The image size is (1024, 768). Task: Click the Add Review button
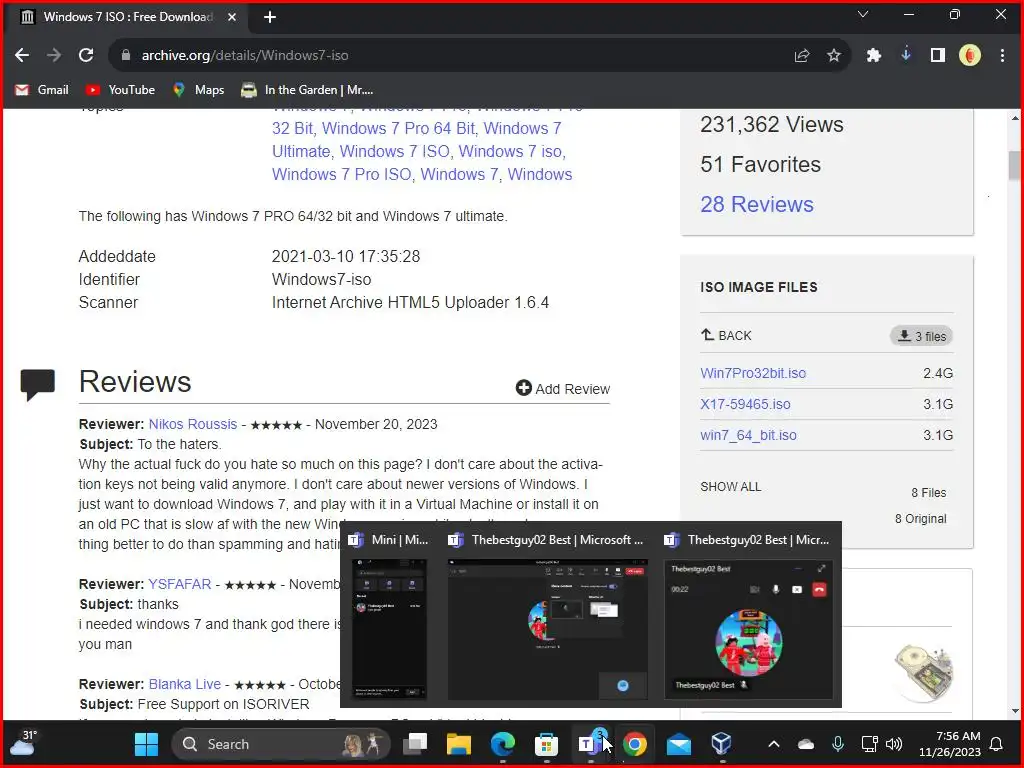tap(563, 389)
